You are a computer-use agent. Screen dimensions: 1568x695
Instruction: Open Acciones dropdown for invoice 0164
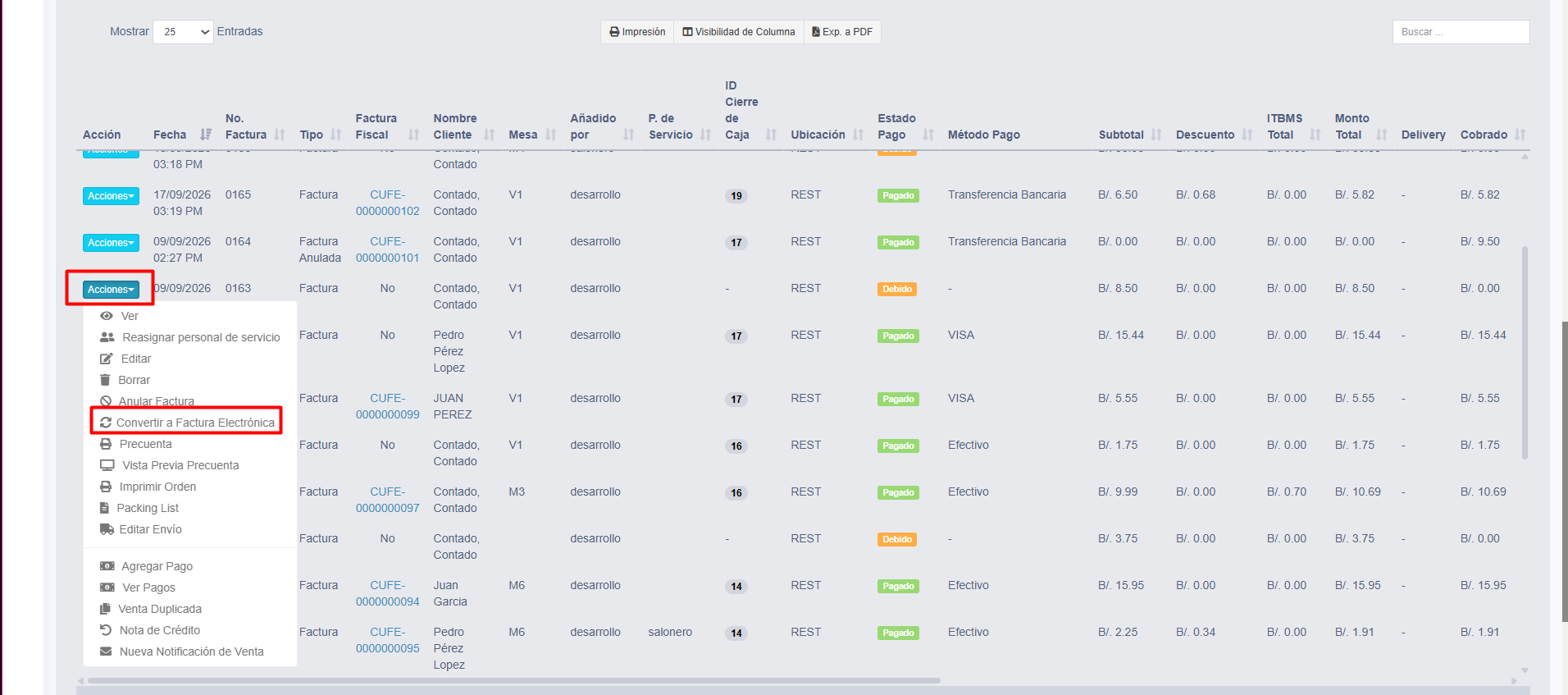pos(111,243)
